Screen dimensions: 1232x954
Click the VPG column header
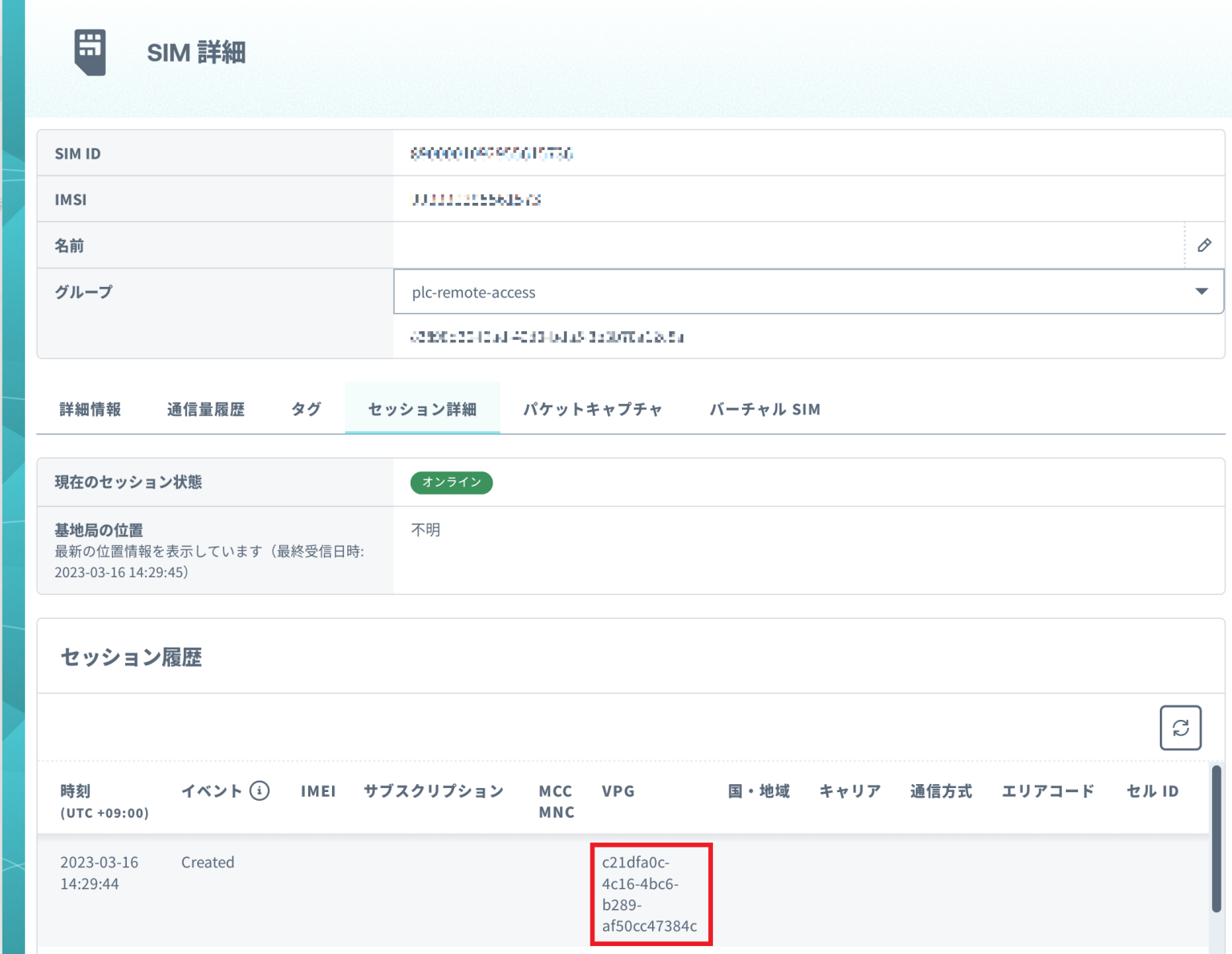click(618, 791)
